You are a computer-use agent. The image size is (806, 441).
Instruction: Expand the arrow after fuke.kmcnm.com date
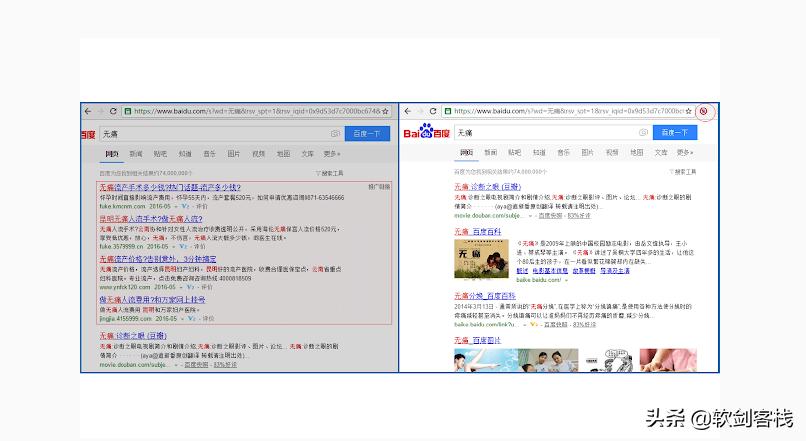point(176,207)
